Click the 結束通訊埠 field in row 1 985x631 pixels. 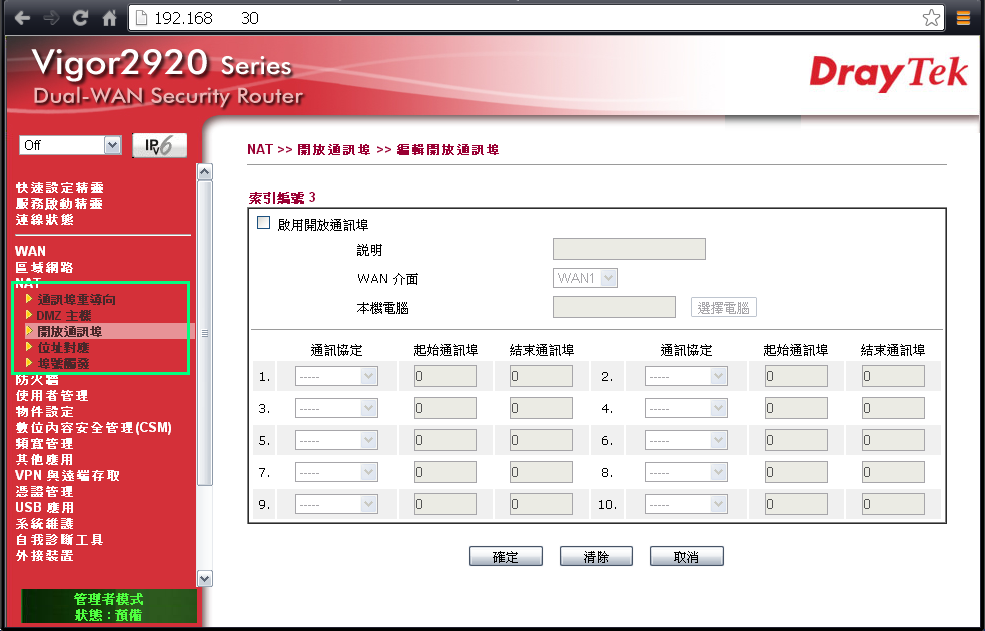pos(541,376)
